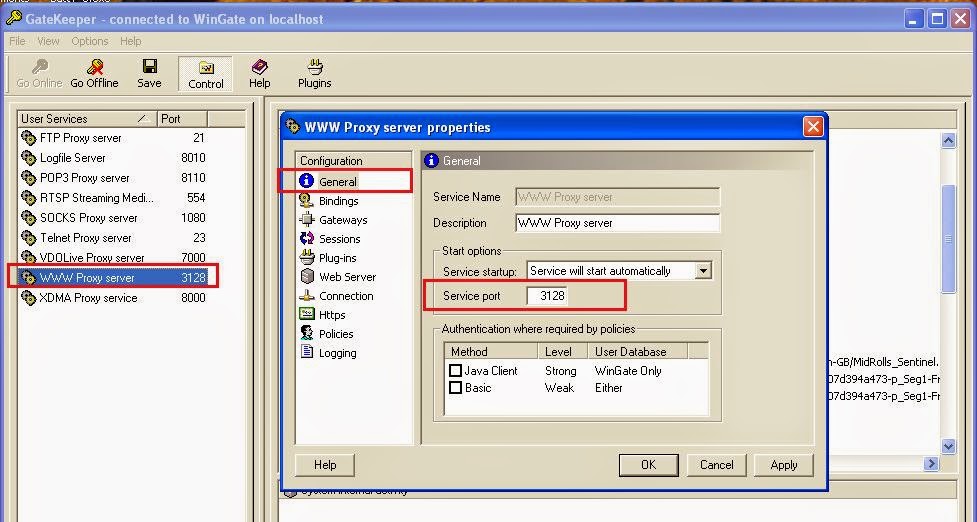Click the 'WinGate Only' cell
977x522 pixels.
[x=628, y=371]
